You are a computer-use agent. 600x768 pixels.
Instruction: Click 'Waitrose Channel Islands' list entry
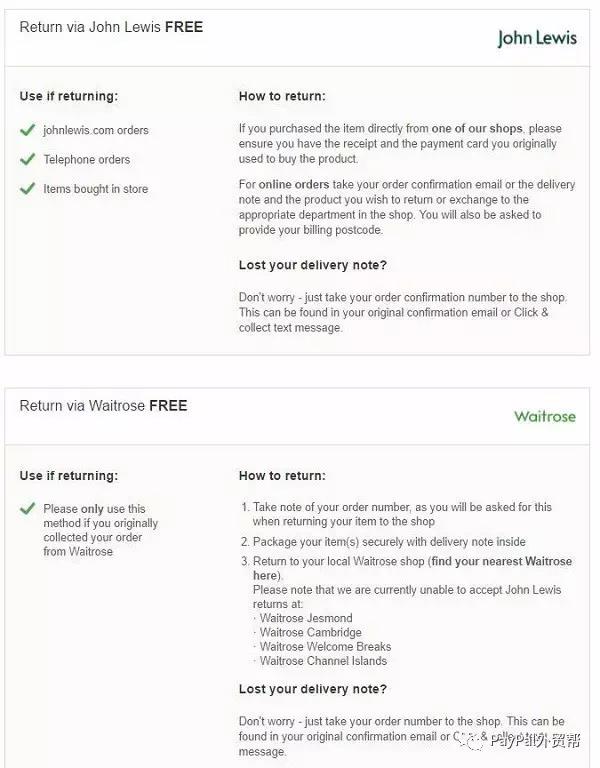[x=323, y=661]
